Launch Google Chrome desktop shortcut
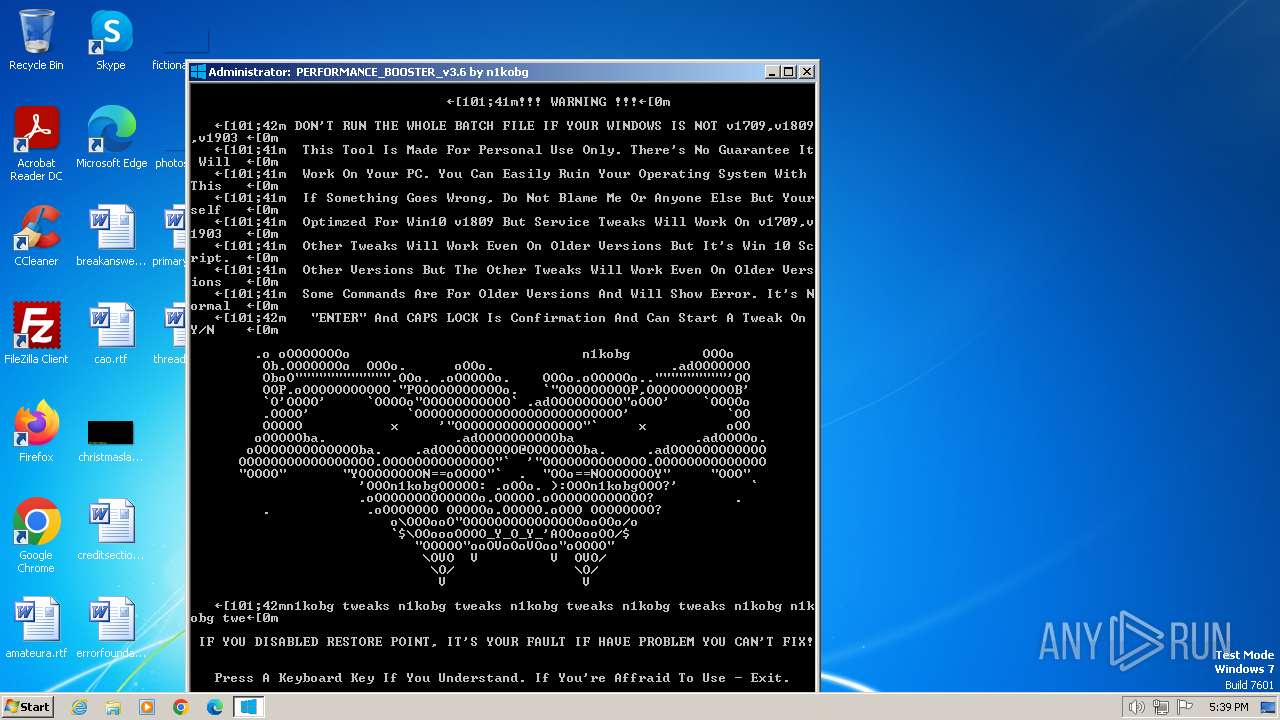 36,536
